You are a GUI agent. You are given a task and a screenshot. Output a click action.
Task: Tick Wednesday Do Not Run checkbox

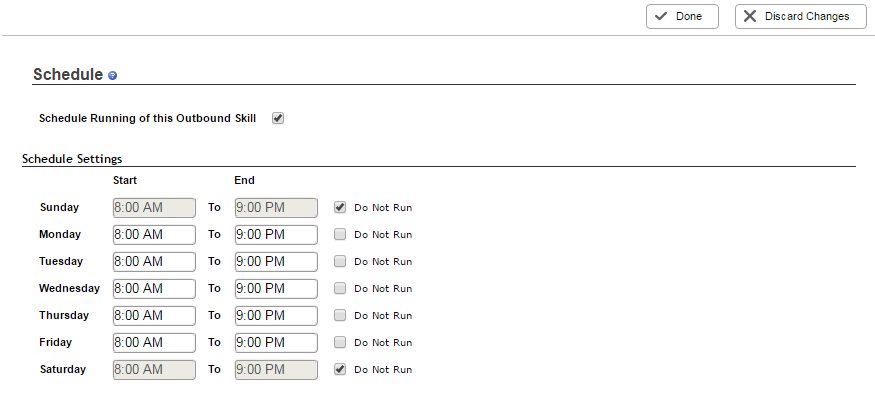(340, 288)
